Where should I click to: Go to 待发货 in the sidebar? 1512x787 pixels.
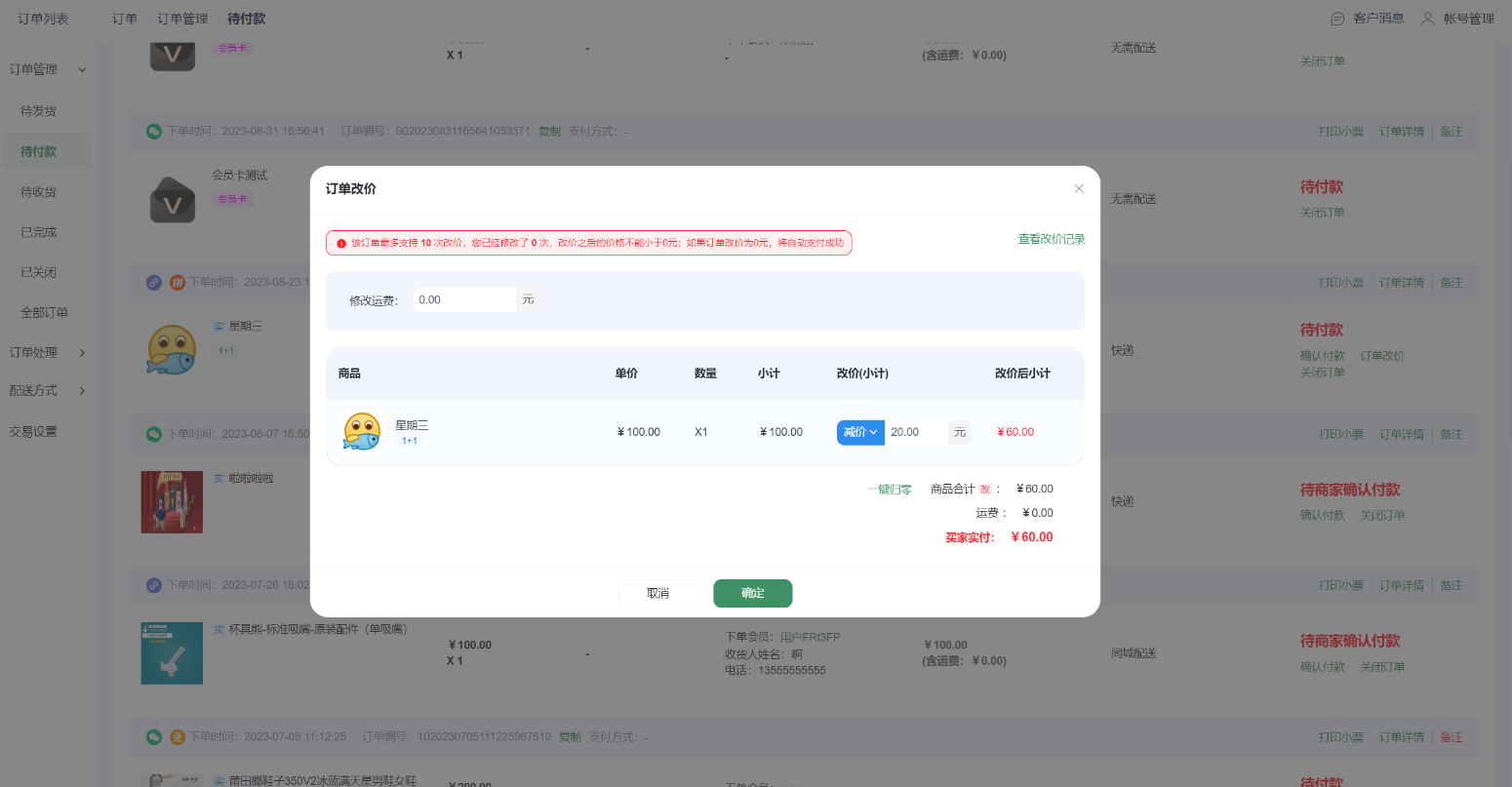(x=39, y=111)
